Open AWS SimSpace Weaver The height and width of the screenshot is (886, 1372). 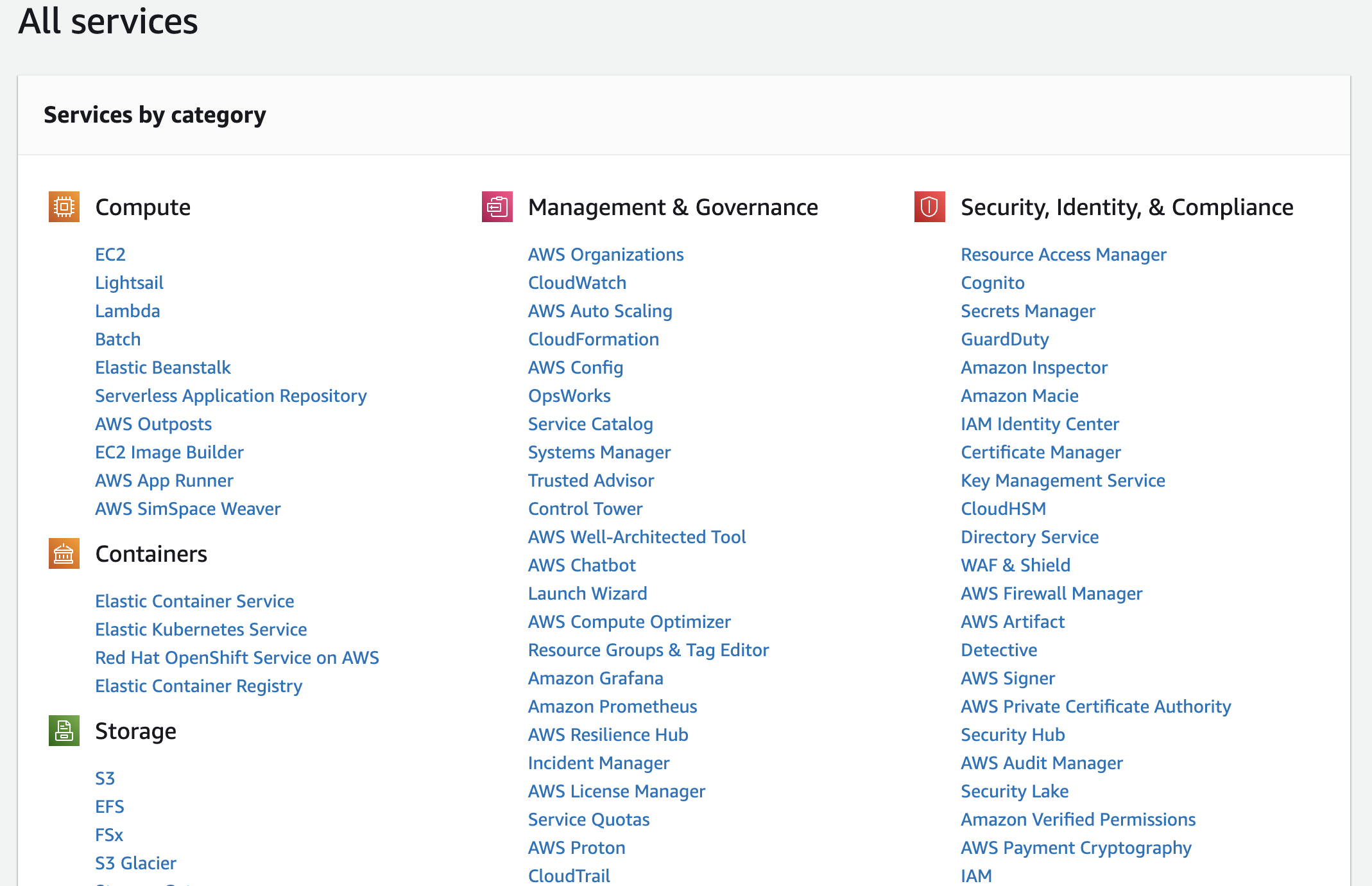(187, 508)
